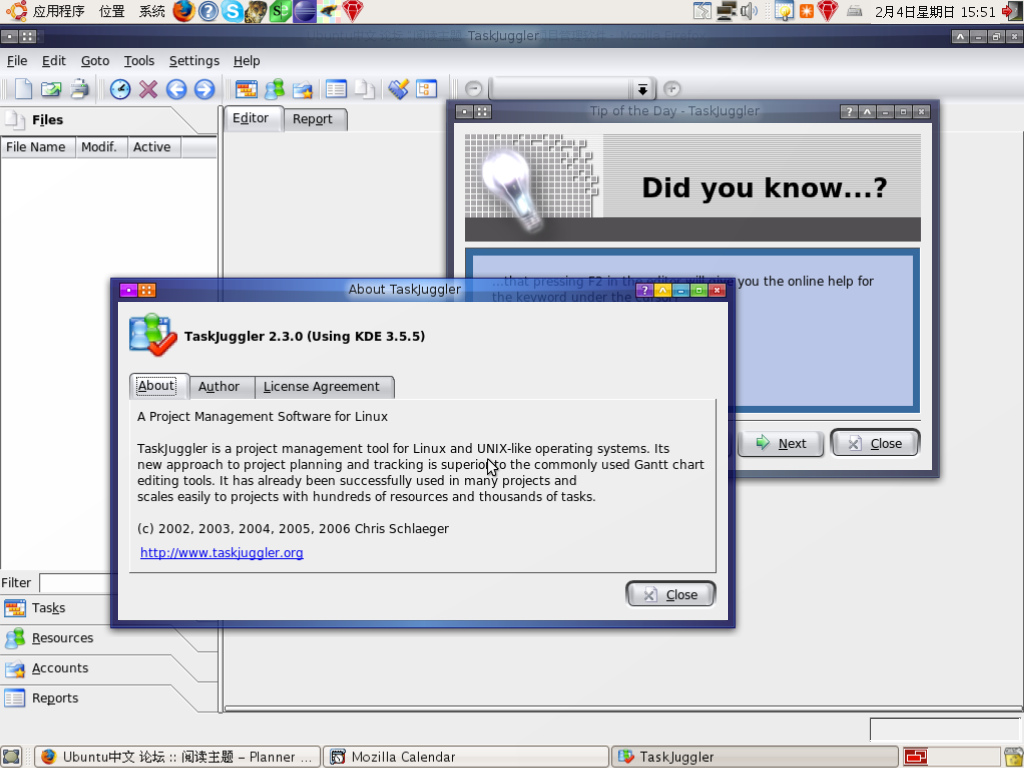Switch to the Editor tab
The width and height of the screenshot is (1024, 768).
(251, 118)
